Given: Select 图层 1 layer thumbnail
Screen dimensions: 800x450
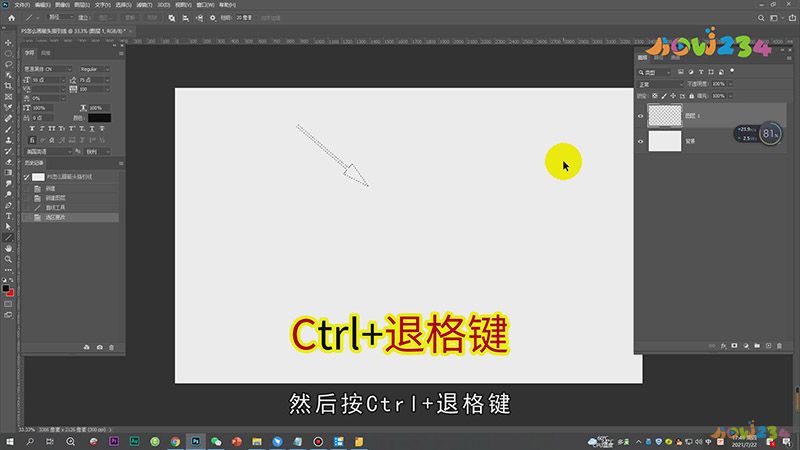Looking at the screenshot, I should click(x=665, y=116).
